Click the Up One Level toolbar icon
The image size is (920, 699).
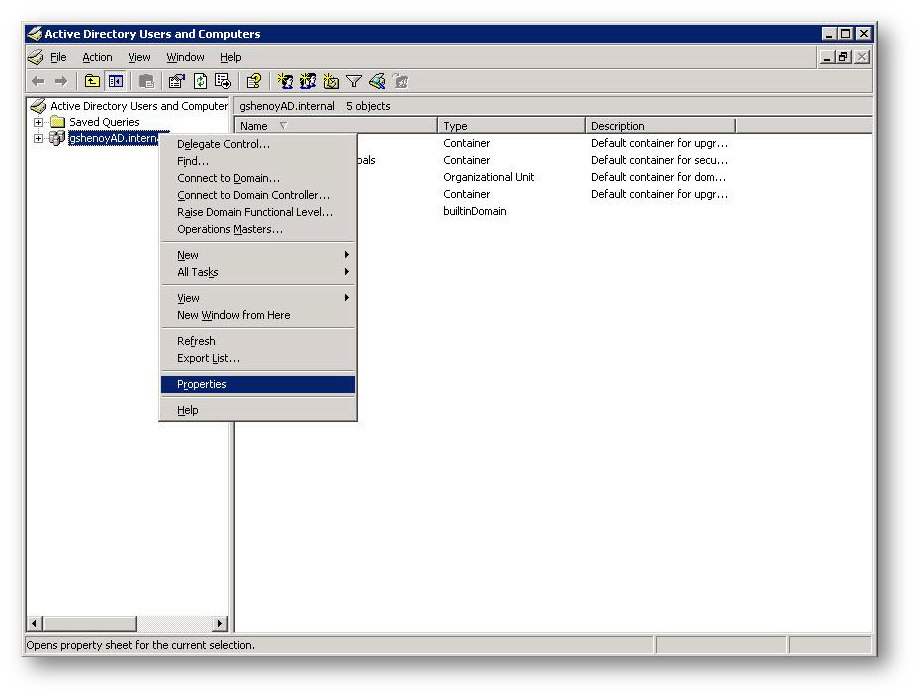click(92, 82)
